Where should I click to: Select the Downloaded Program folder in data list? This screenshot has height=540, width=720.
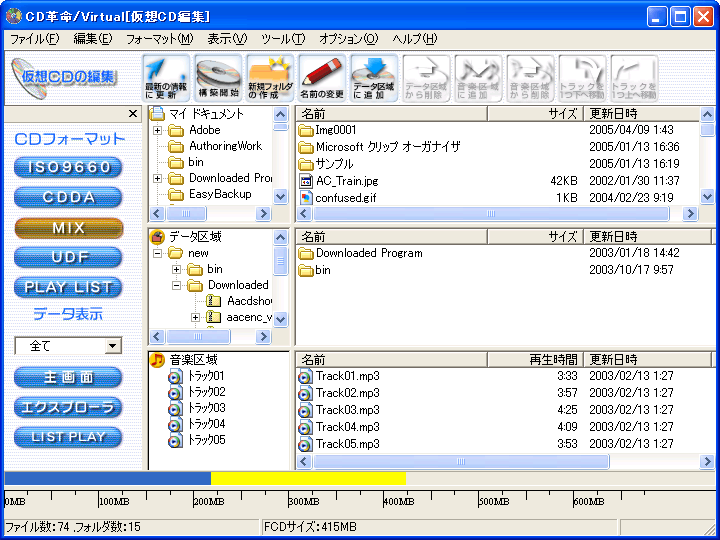coord(360,253)
